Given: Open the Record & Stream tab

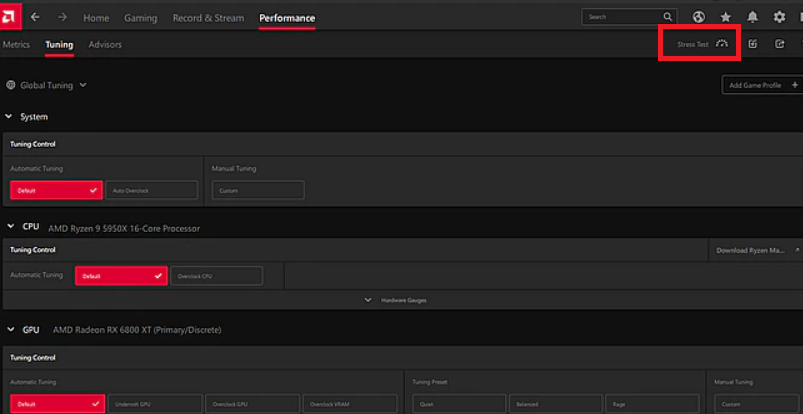Looking at the screenshot, I should [x=208, y=18].
